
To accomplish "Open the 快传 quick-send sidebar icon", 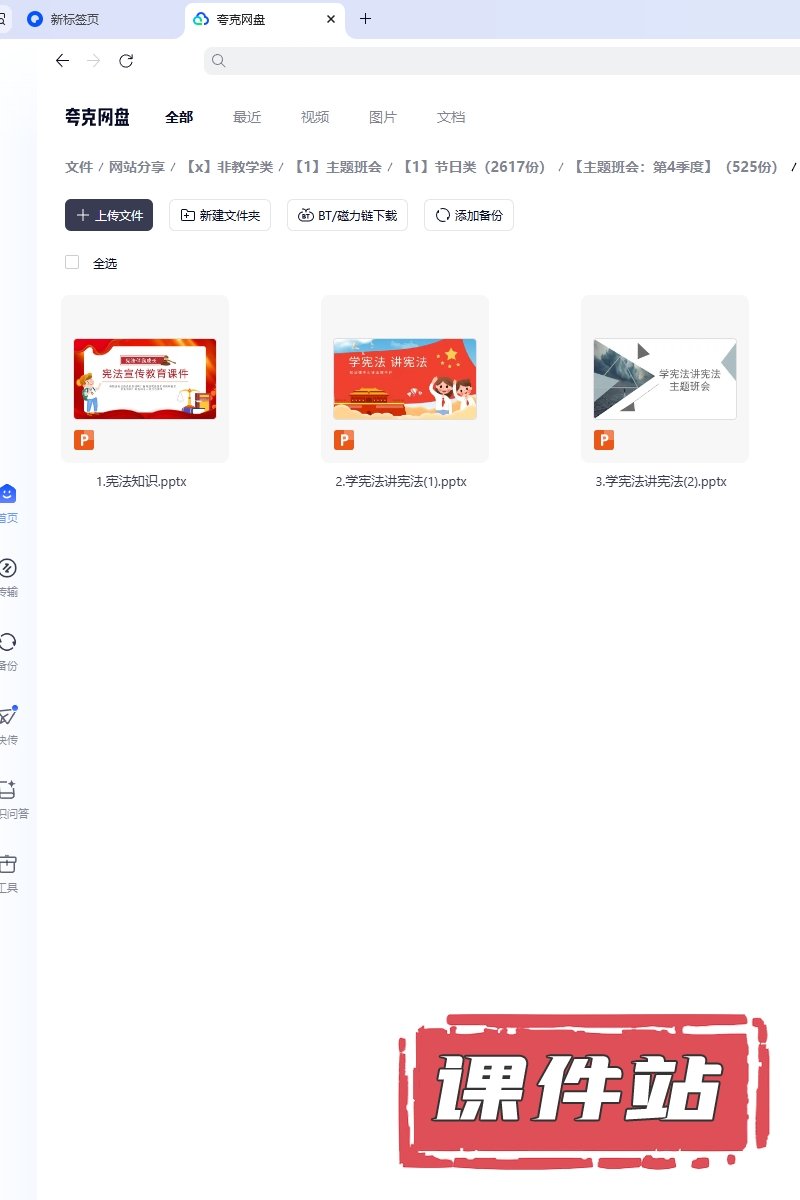I will point(8,716).
